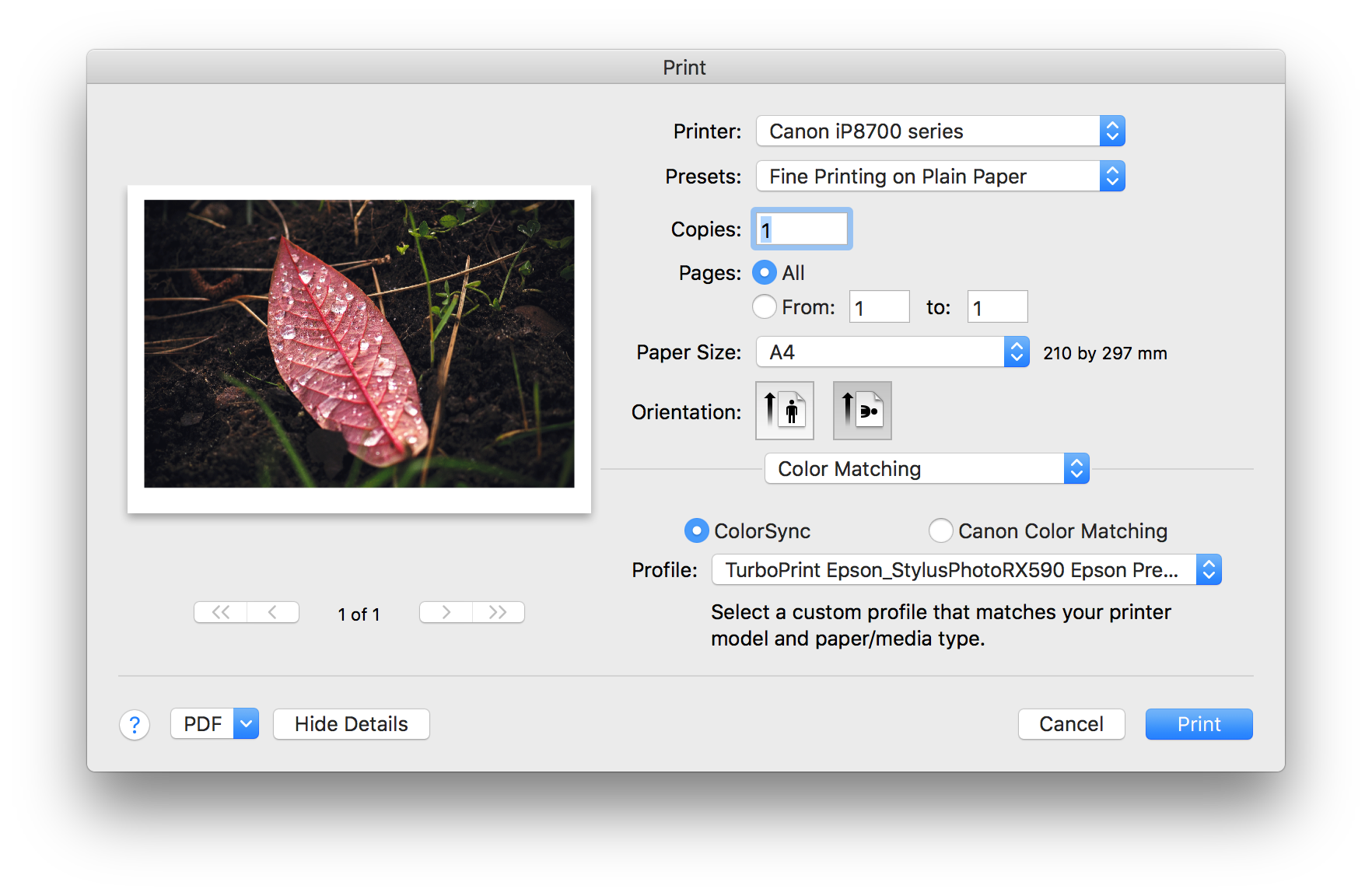Click the PDF button
This screenshot has width=1372, height=896.
[203, 724]
